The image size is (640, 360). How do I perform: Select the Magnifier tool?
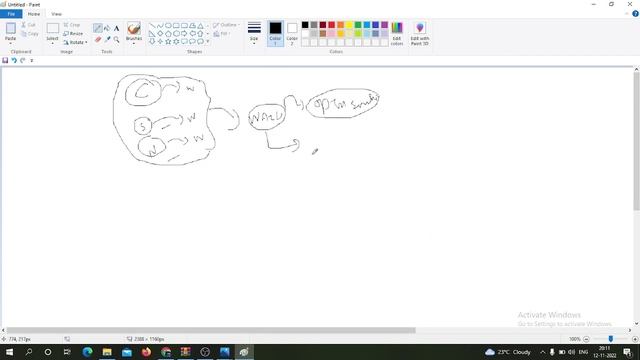click(x=116, y=39)
